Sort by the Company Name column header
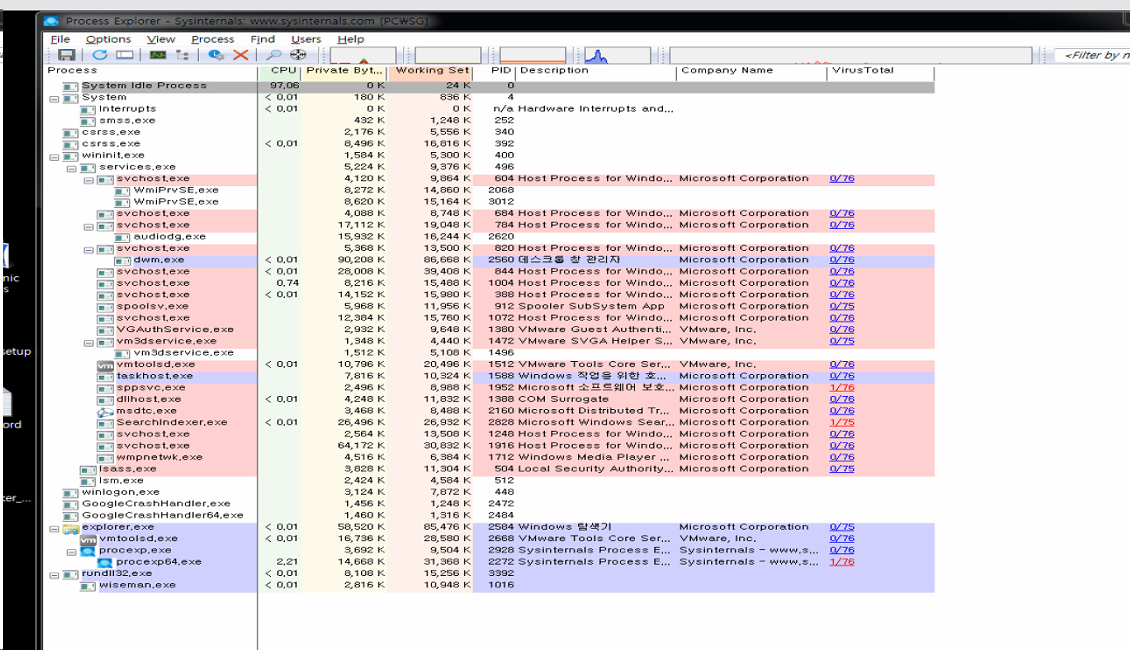The width and height of the screenshot is (1130, 650). pyautogui.click(x=752, y=71)
